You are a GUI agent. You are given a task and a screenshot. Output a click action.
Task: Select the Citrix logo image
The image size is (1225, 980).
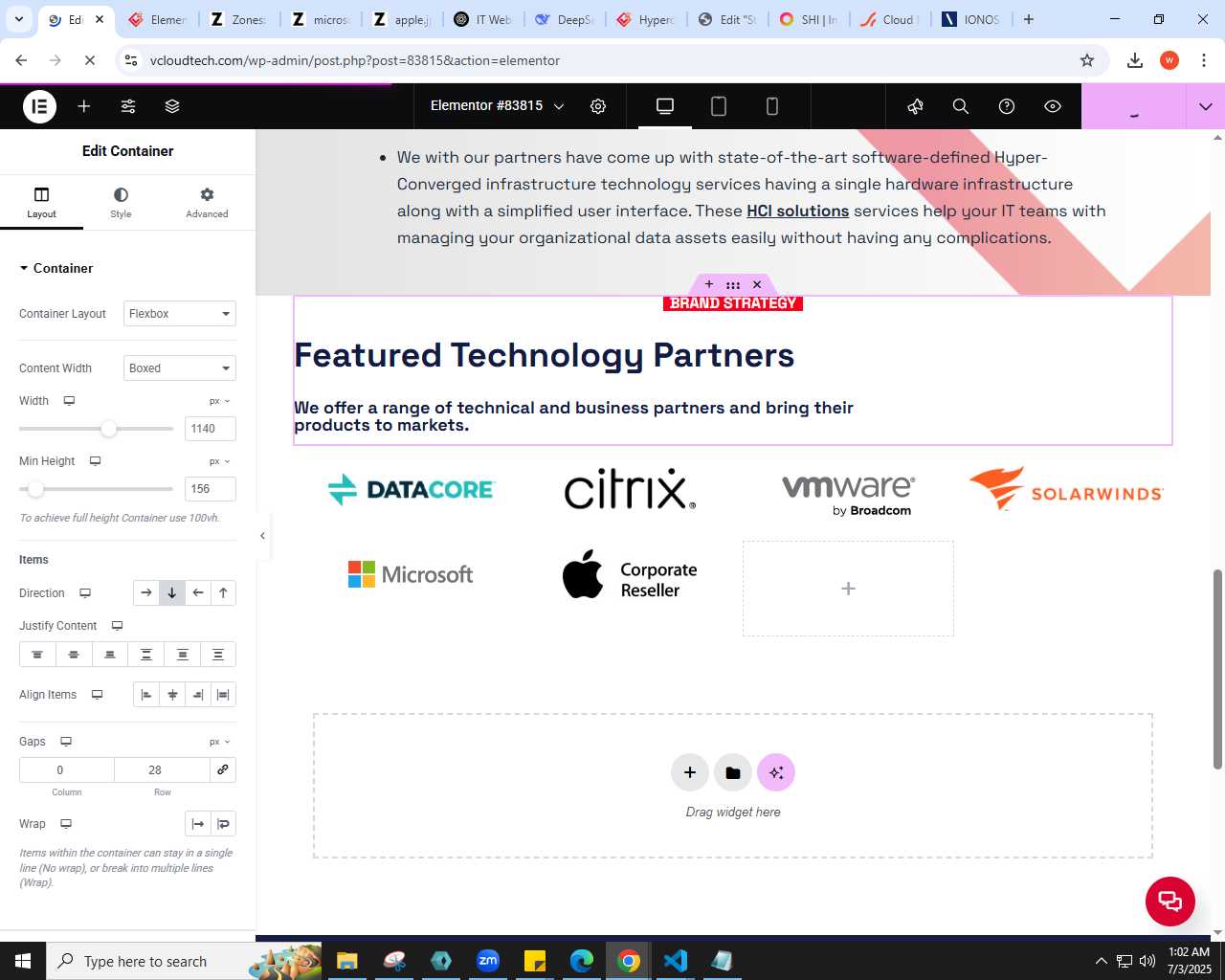coord(630,489)
